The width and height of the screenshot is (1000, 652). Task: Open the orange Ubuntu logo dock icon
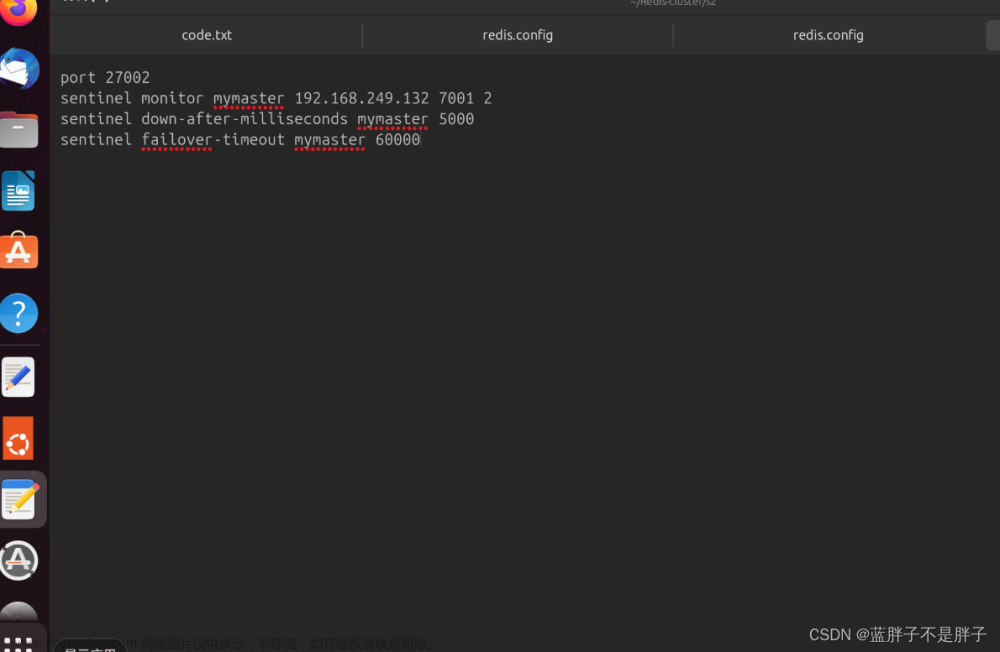18,438
